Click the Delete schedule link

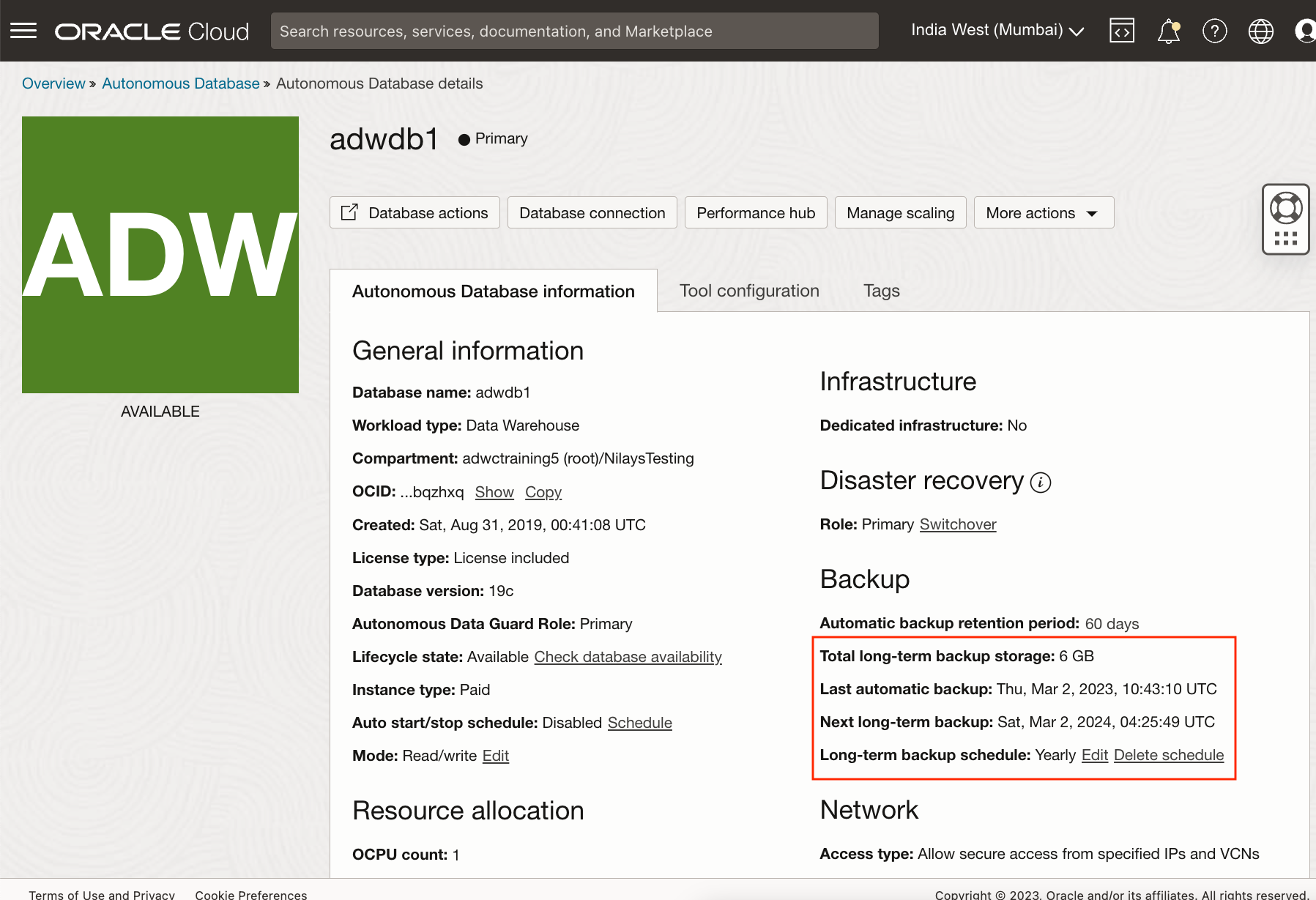1169,755
